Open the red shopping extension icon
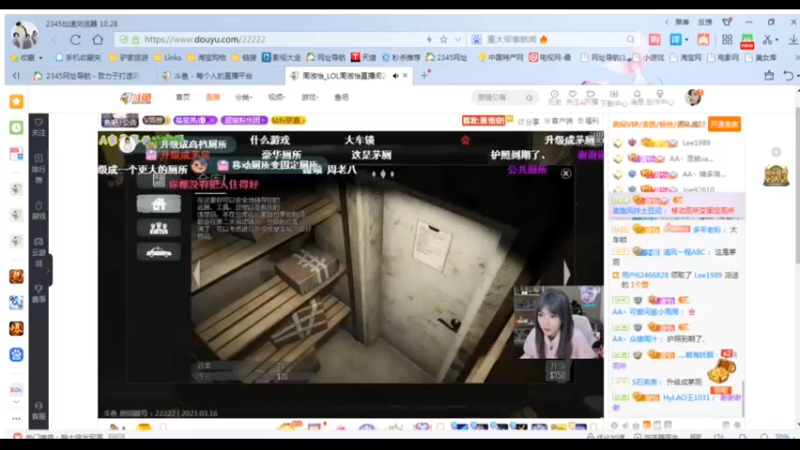This screenshot has height=450, width=800. click(655, 39)
